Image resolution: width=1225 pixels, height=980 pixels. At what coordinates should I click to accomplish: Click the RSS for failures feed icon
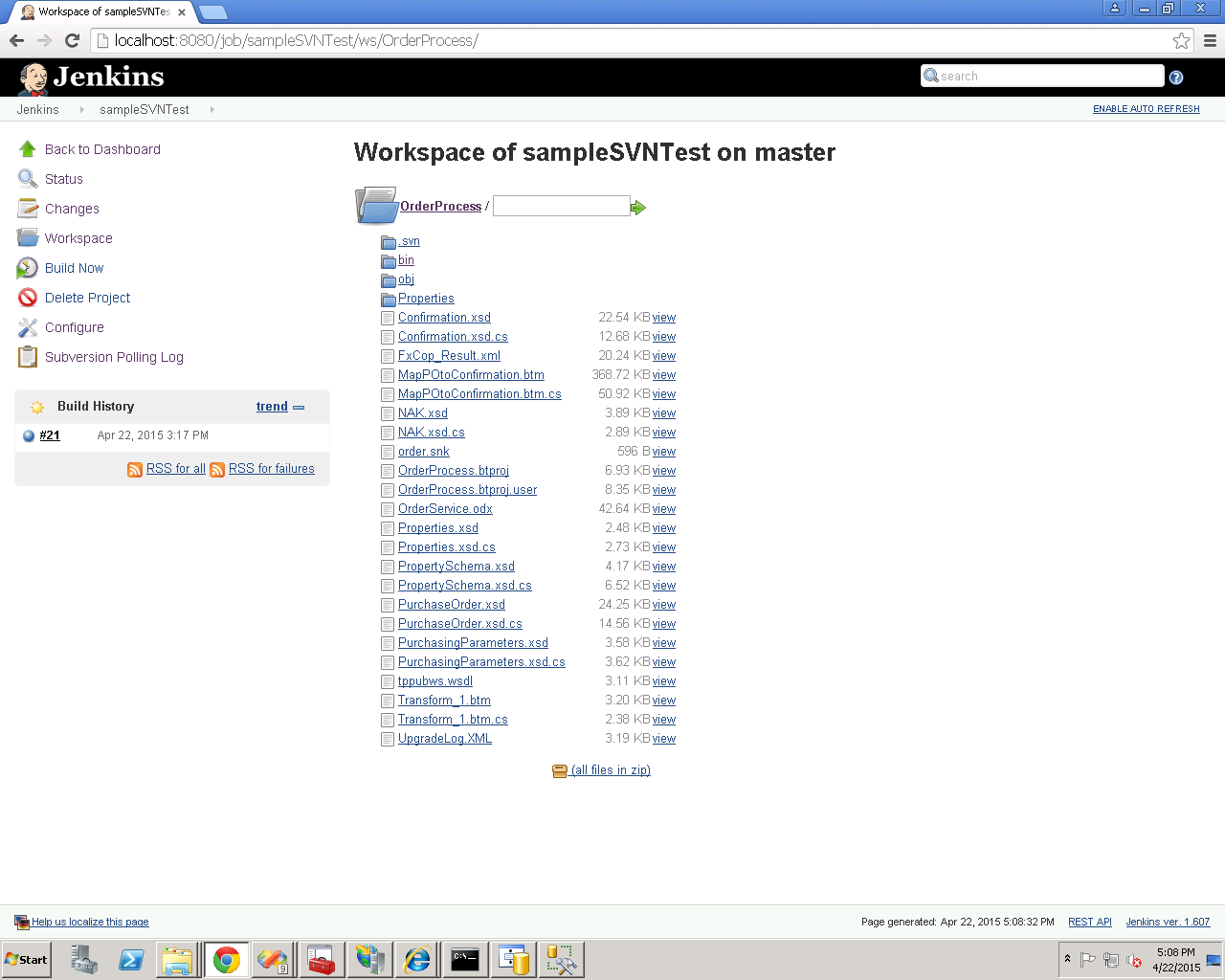pos(217,469)
